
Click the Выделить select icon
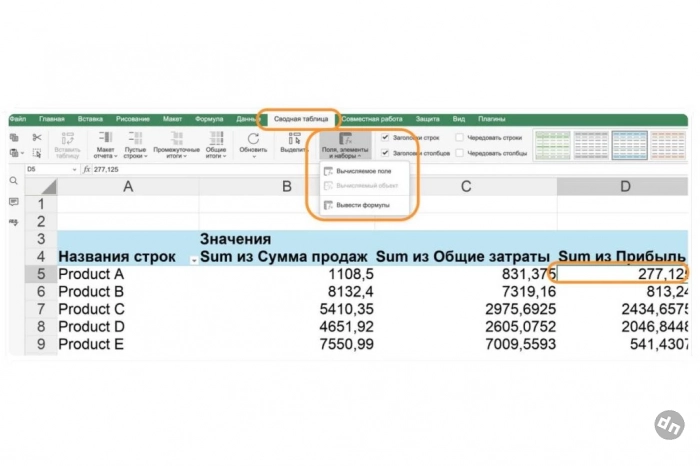(294, 143)
